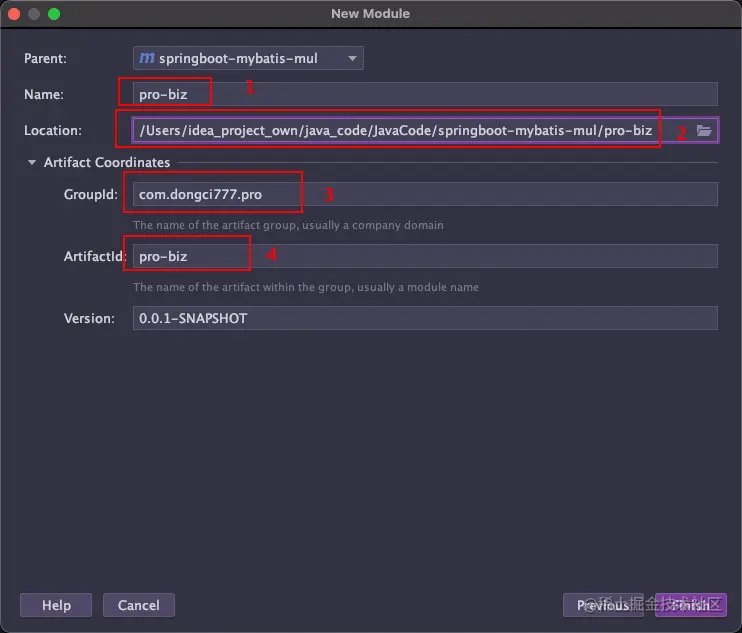The height and width of the screenshot is (633, 742).
Task: Click the Maven 'm' icon in the Parent field
Action: (x=147, y=58)
